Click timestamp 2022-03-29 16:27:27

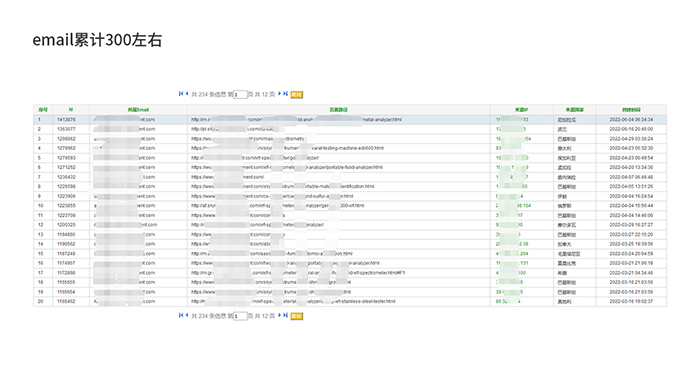pyautogui.click(x=631, y=225)
